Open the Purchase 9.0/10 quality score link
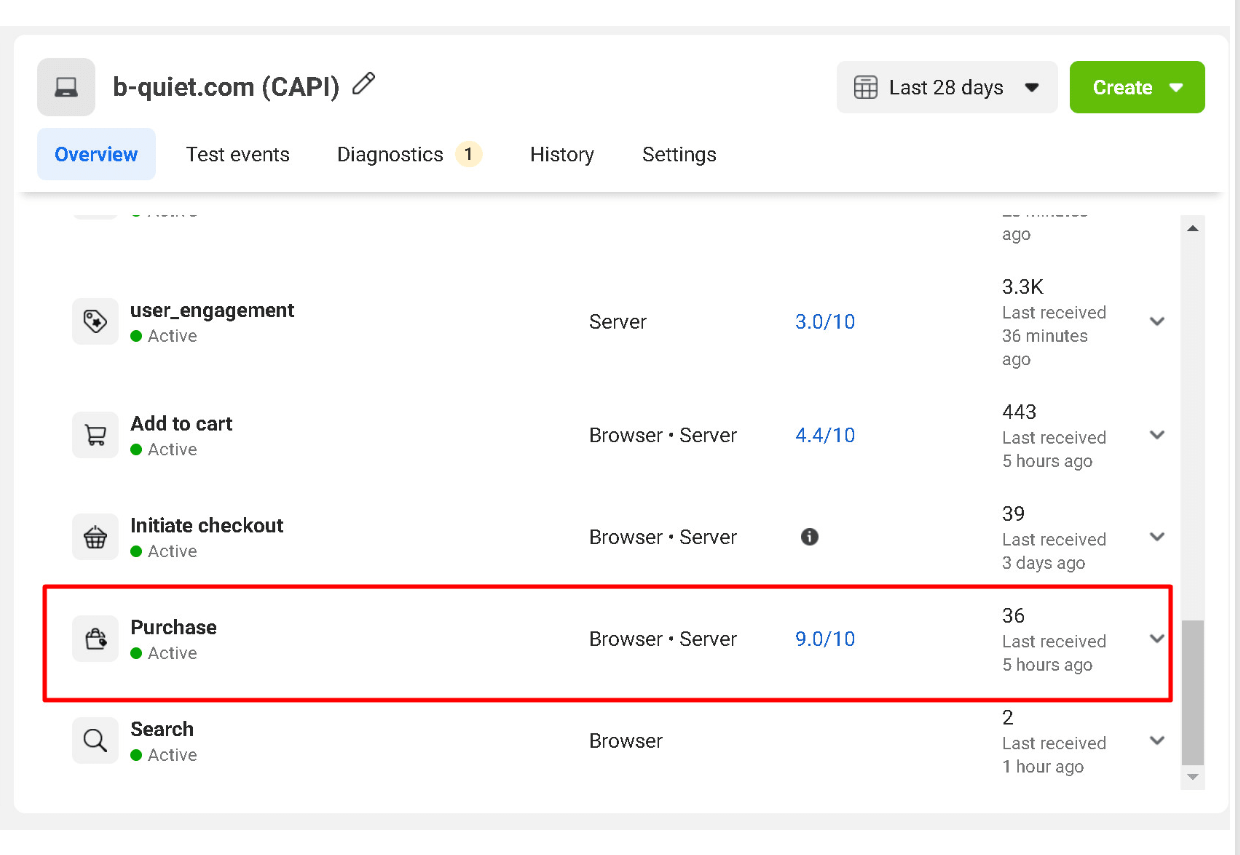Image resolution: width=1240 pixels, height=855 pixels. pos(825,639)
